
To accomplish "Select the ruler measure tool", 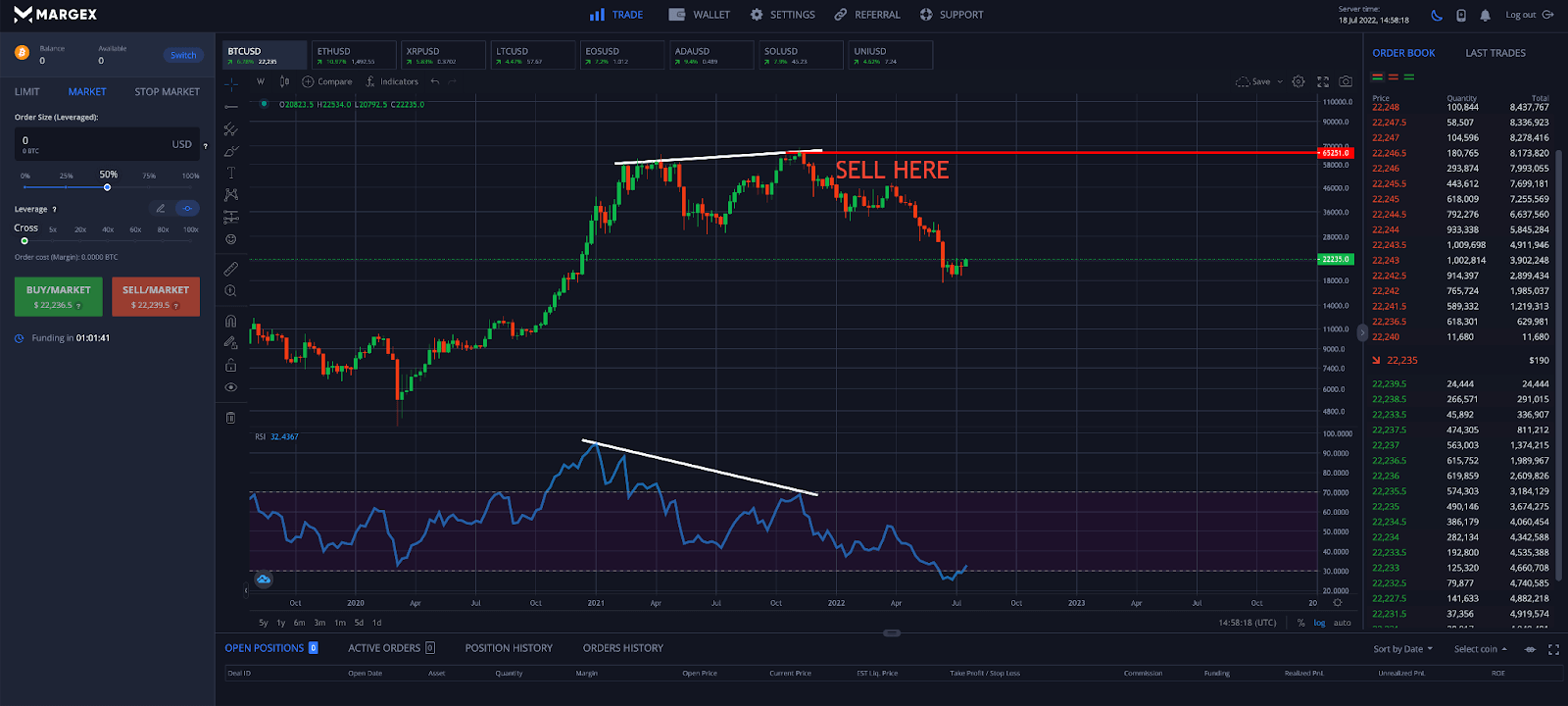I will click(231, 269).
